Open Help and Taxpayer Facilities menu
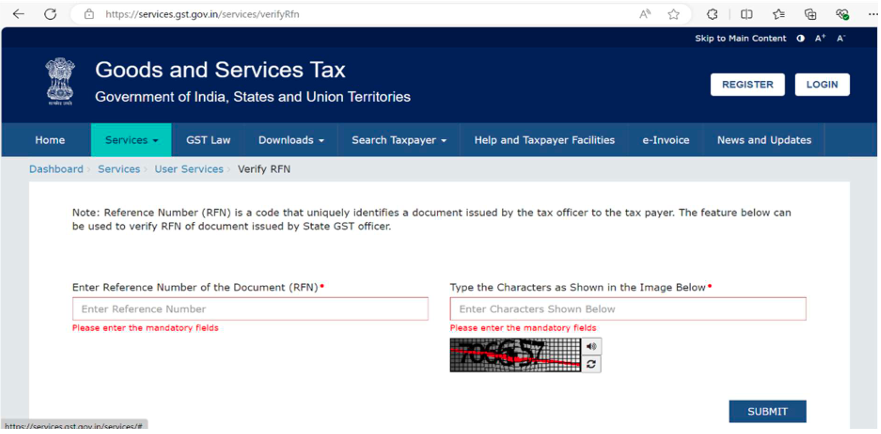881x434 pixels. click(x=544, y=140)
